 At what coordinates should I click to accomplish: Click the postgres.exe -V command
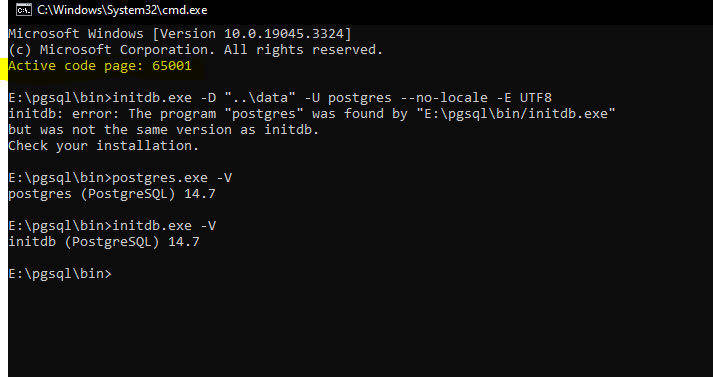(172, 178)
